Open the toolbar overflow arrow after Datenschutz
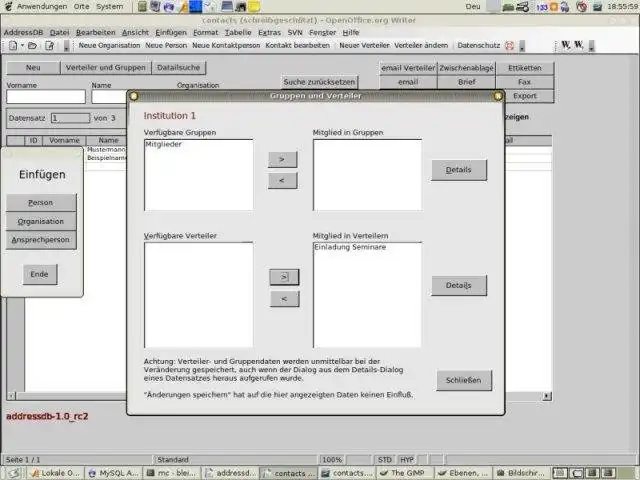640x480 pixels. 522,47
